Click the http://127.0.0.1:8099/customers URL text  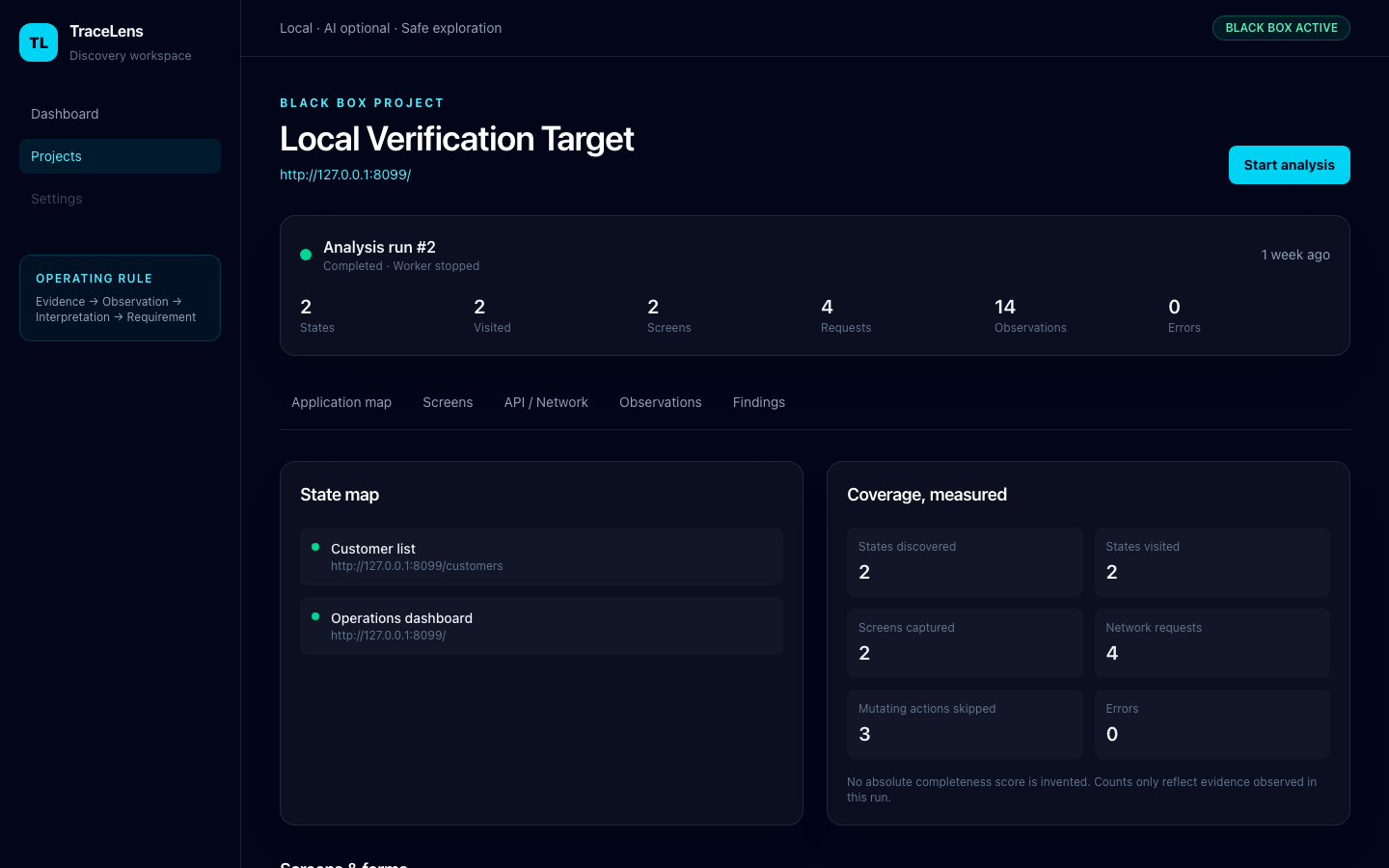417,566
